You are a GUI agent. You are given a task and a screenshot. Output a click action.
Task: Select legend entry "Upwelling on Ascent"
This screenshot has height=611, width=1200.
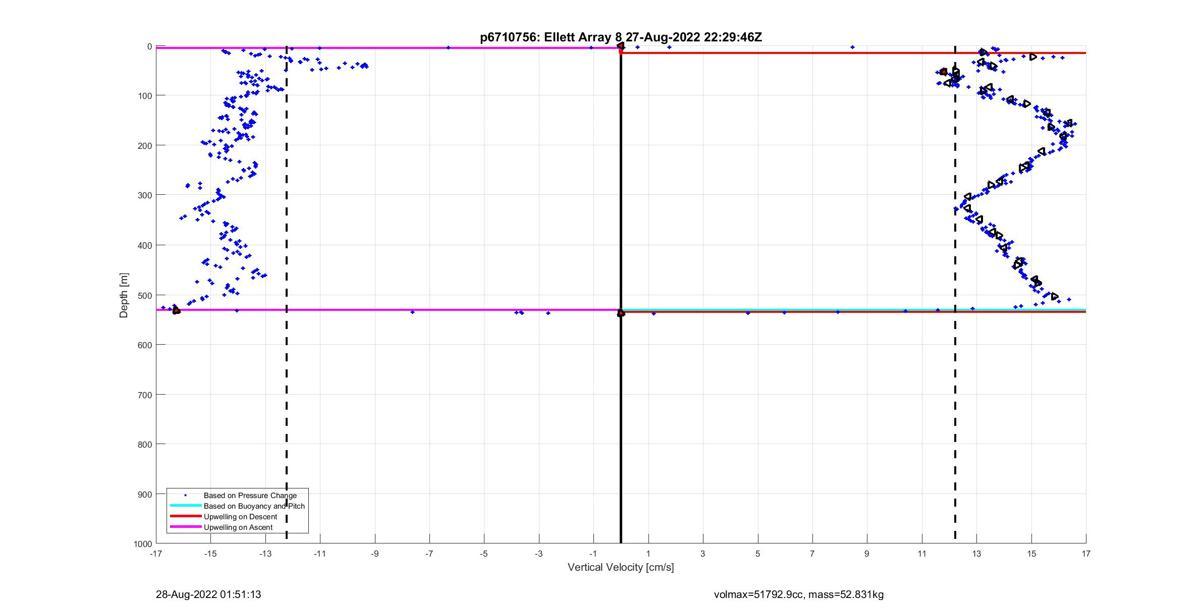(238, 527)
